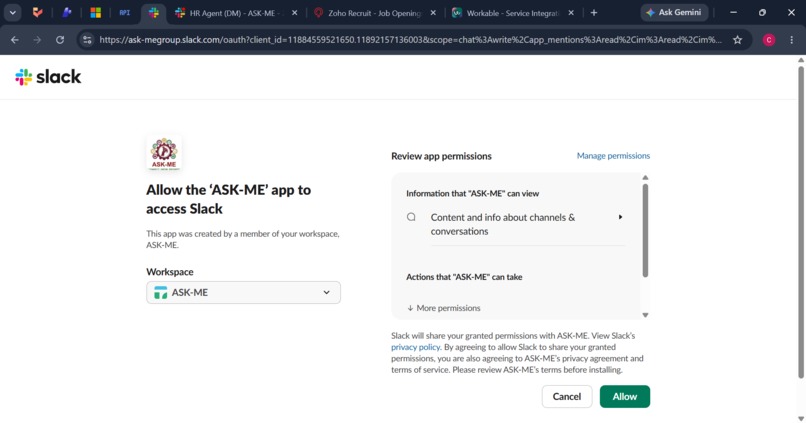Click the Slack logo in page header
Image resolution: width=806 pixels, height=423 pixels.
click(48, 77)
